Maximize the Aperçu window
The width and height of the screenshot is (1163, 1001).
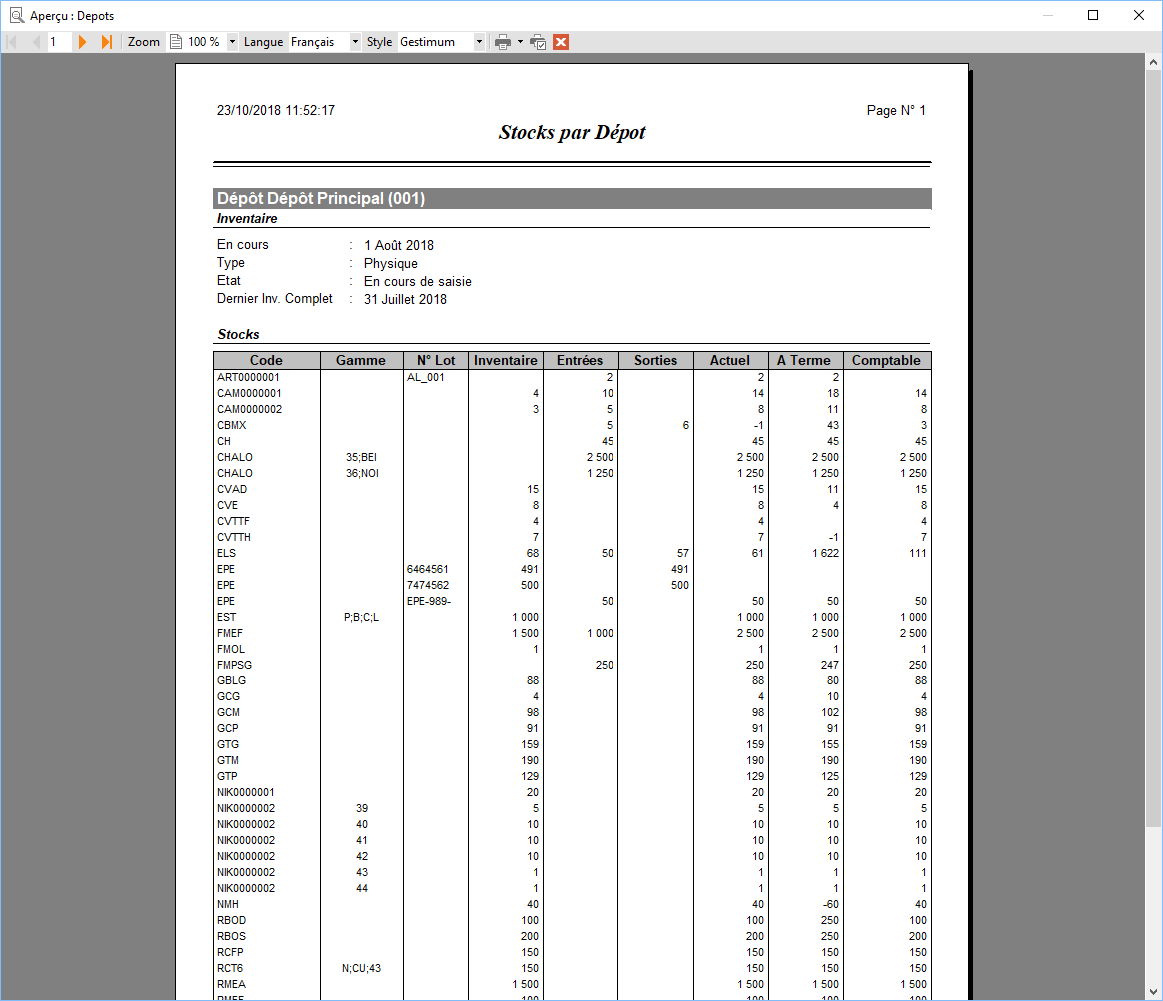coord(1093,16)
